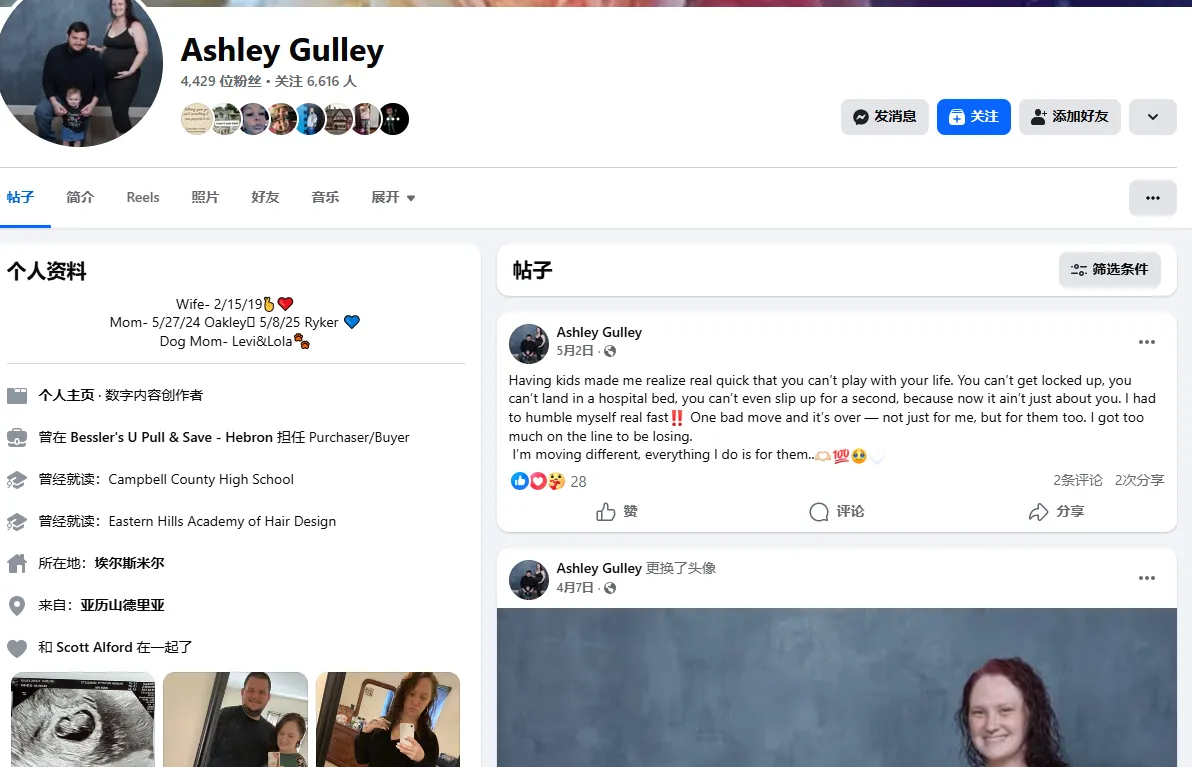The image size is (1192, 767).
Task: Open Scott Alford relationship link
Action: [x=94, y=648]
